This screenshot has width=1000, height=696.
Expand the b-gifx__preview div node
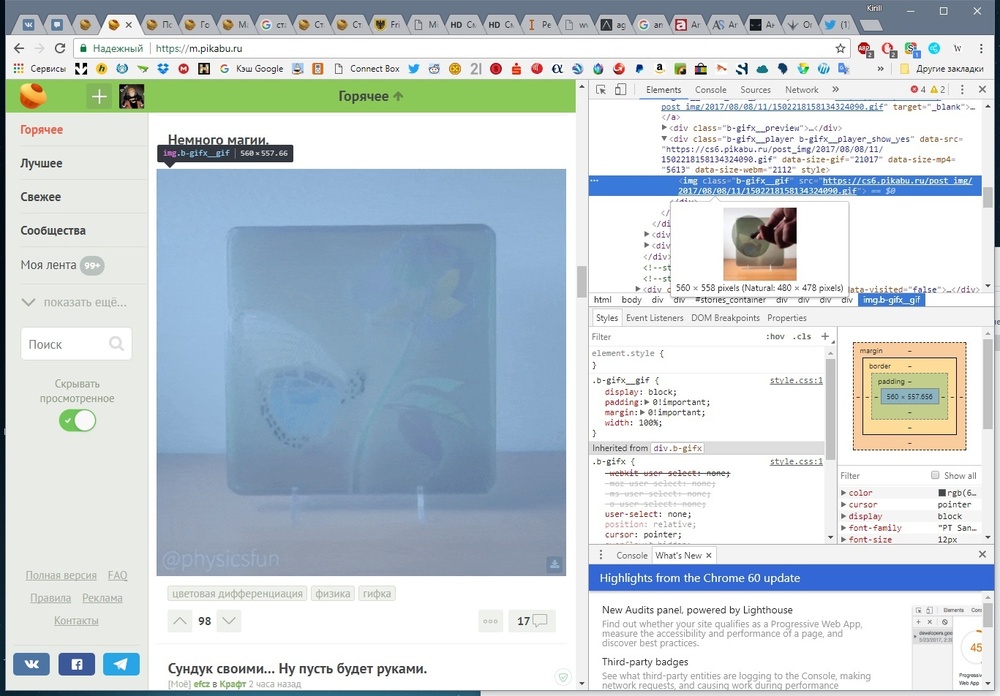(666, 128)
